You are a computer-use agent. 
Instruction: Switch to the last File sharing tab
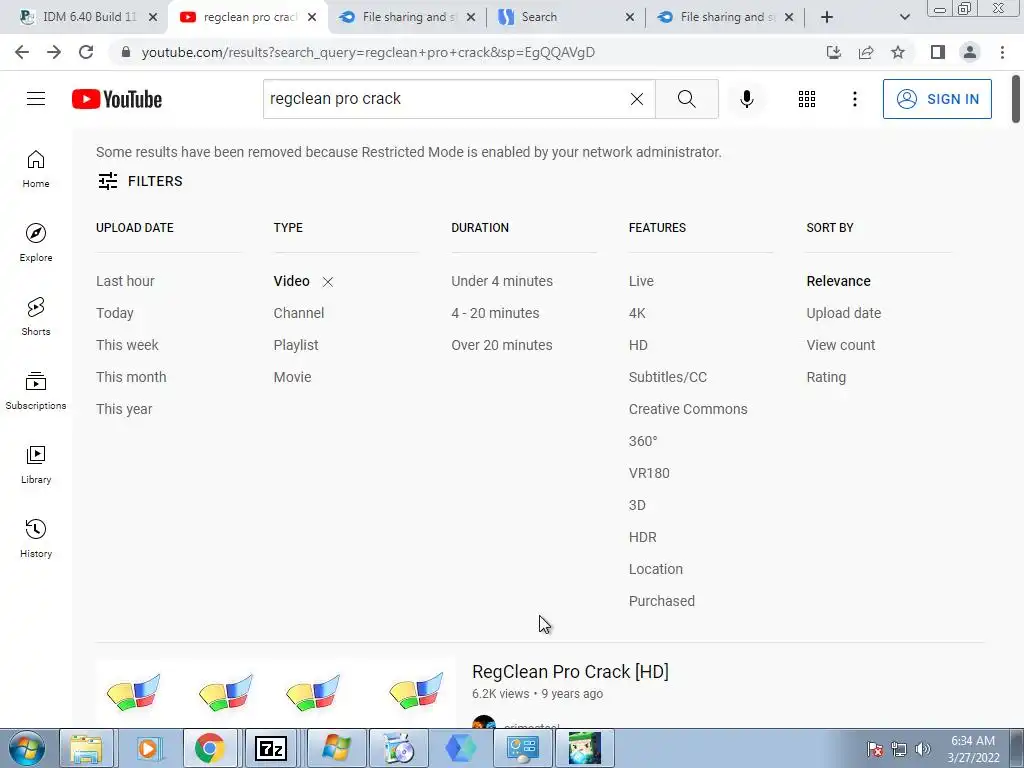(x=725, y=17)
